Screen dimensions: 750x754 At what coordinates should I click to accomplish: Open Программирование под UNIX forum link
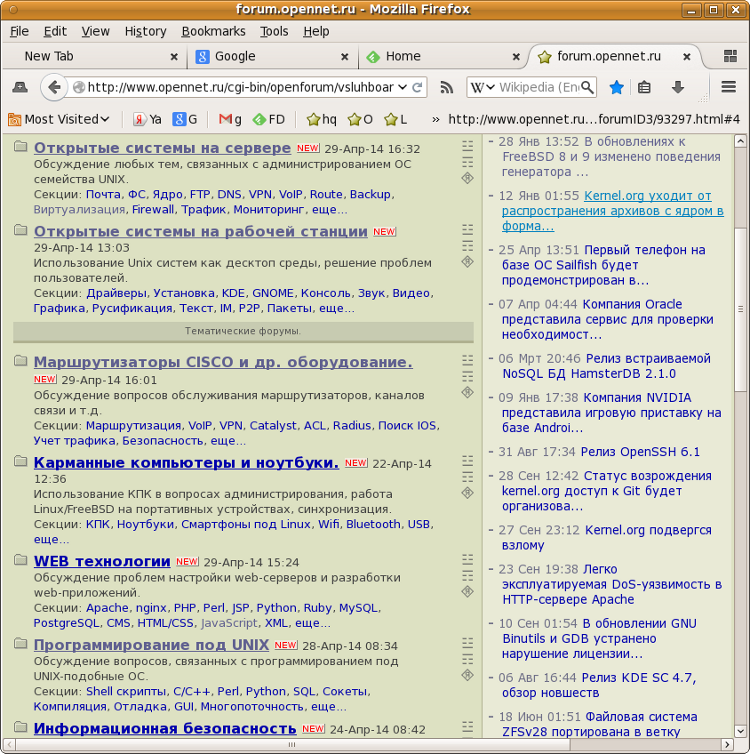pyautogui.click(x=151, y=645)
